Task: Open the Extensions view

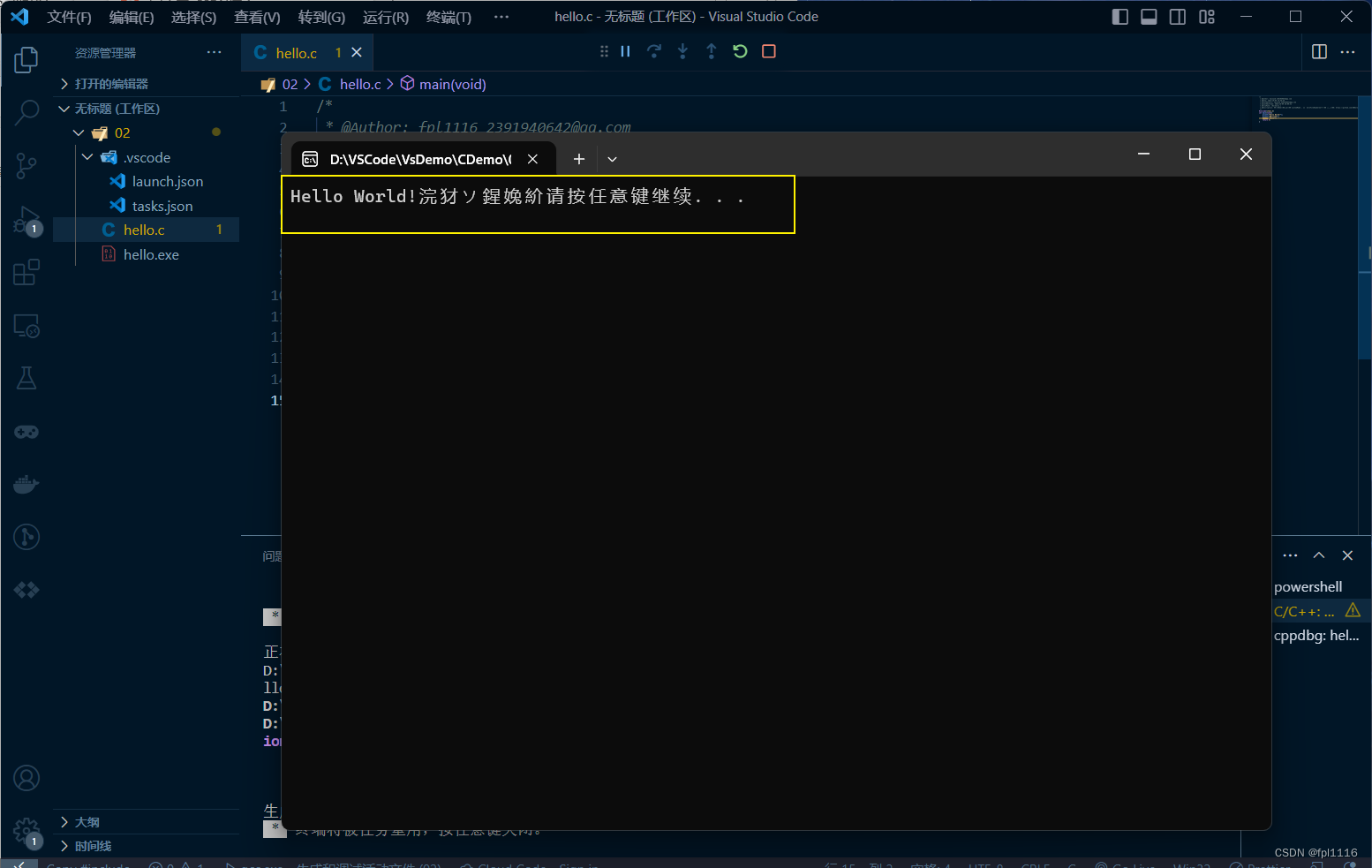Action: click(x=26, y=272)
